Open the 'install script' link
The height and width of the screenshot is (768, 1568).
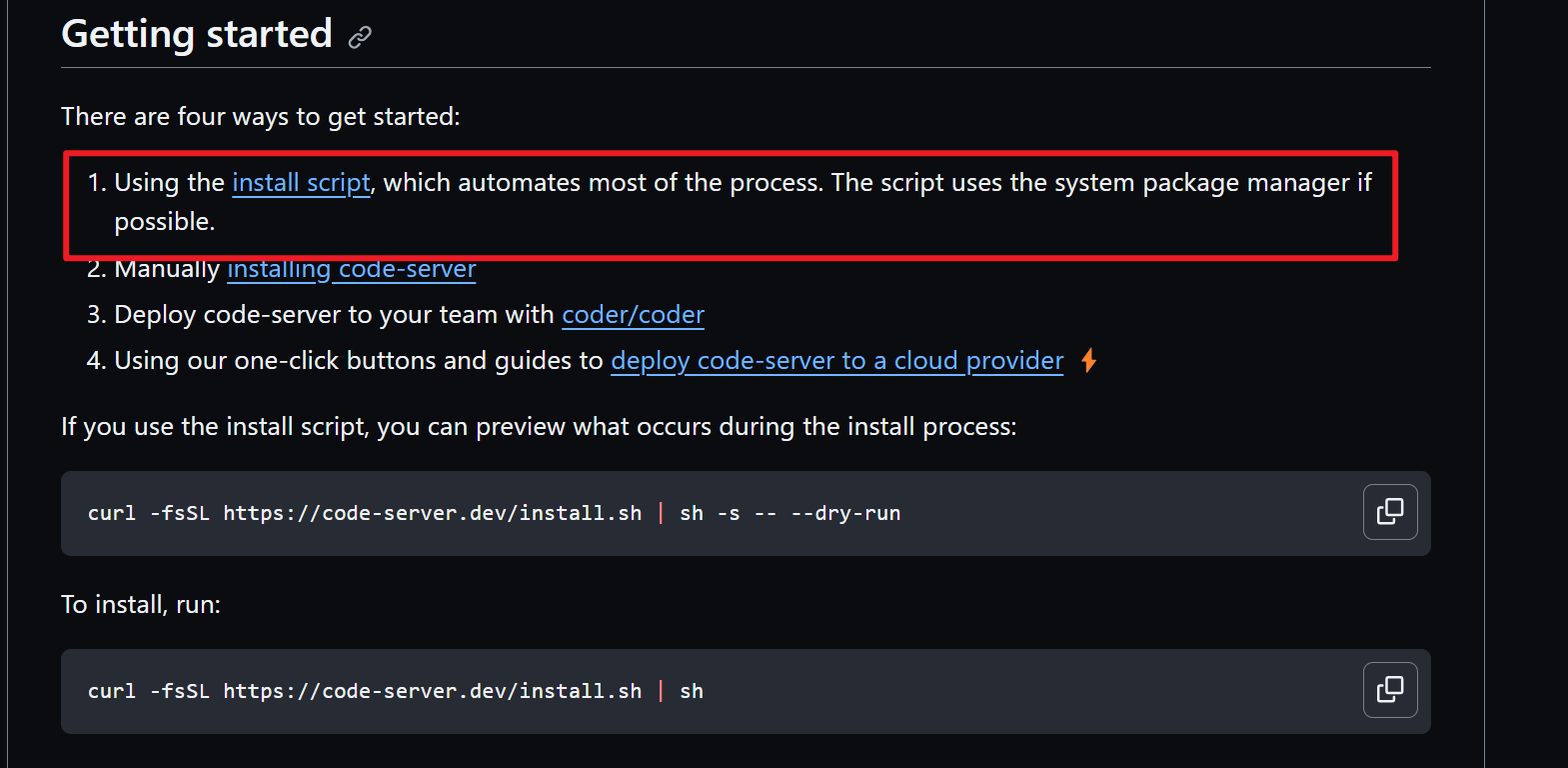pyautogui.click(x=301, y=183)
